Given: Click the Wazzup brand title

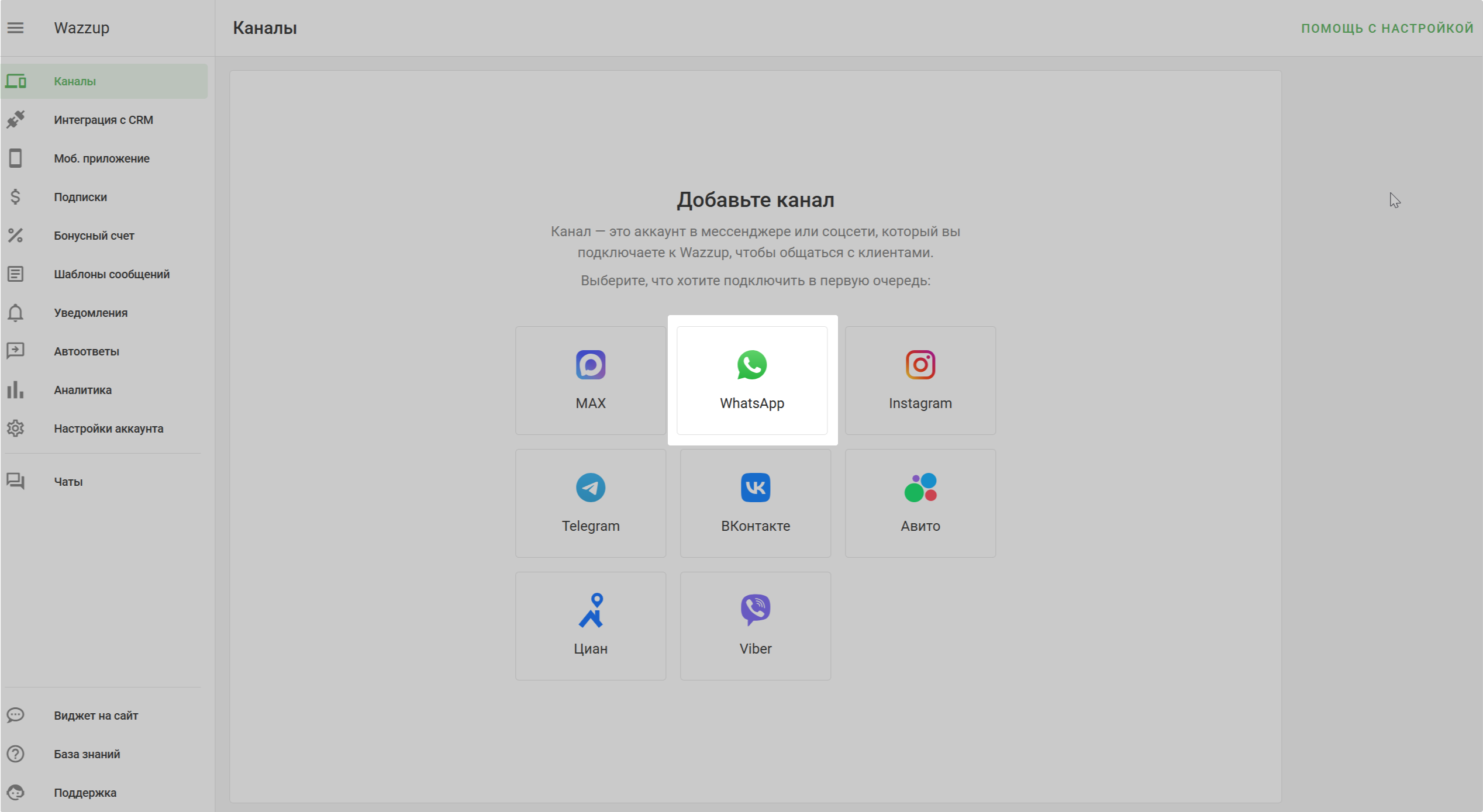Looking at the screenshot, I should coord(82,28).
